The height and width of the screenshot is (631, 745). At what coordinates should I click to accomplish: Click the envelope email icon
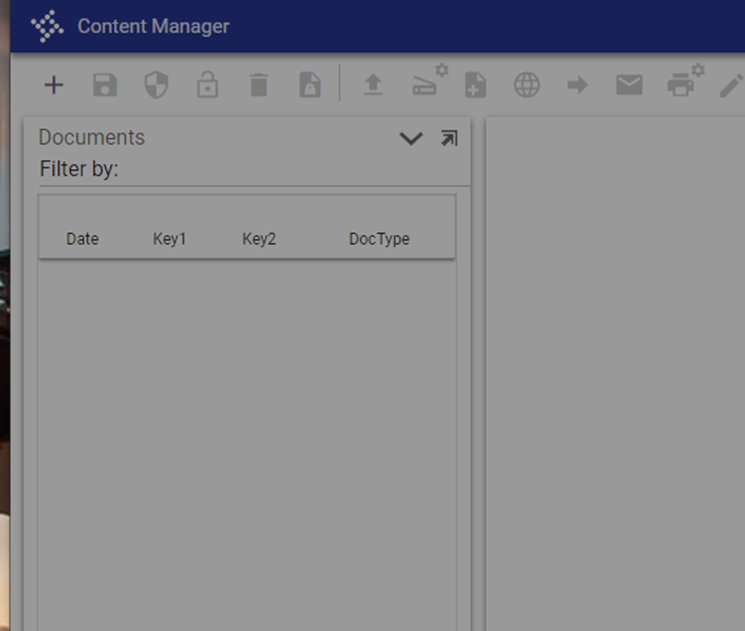tap(630, 85)
